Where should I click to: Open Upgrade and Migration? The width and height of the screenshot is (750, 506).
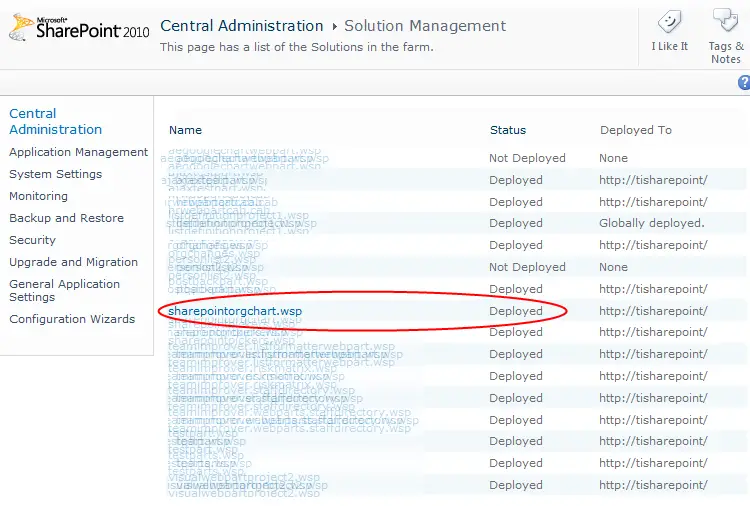(x=73, y=262)
